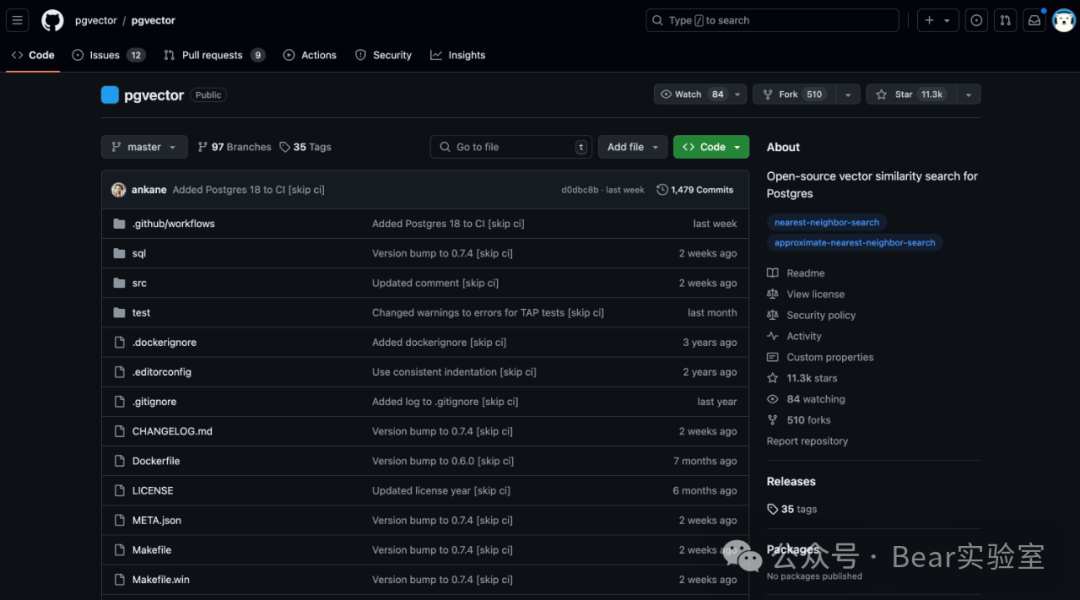Click the Custom properties icon
Screen dimensions: 1080x600
[773, 357]
